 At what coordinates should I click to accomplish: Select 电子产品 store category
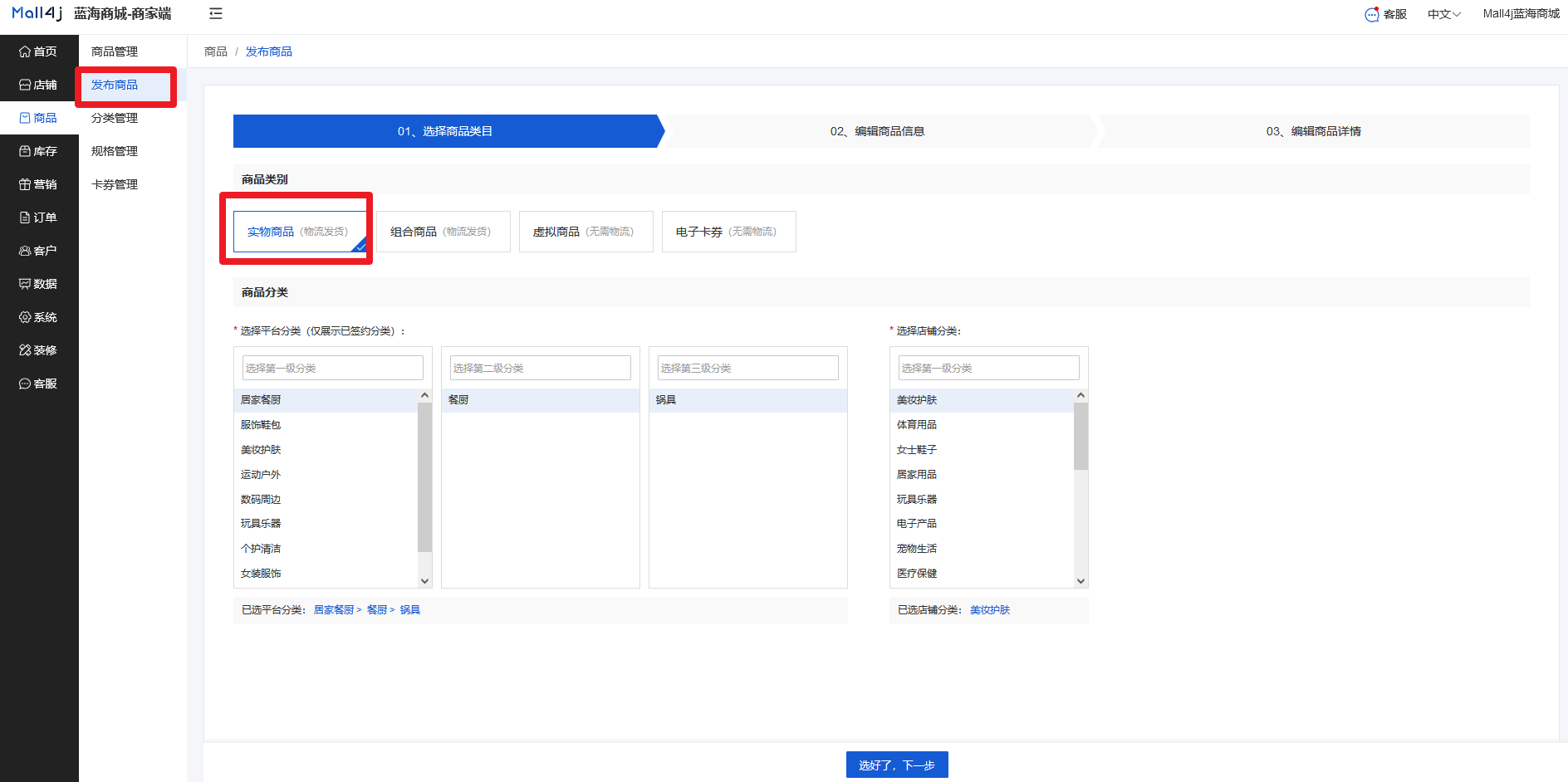[x=982, y=524]
